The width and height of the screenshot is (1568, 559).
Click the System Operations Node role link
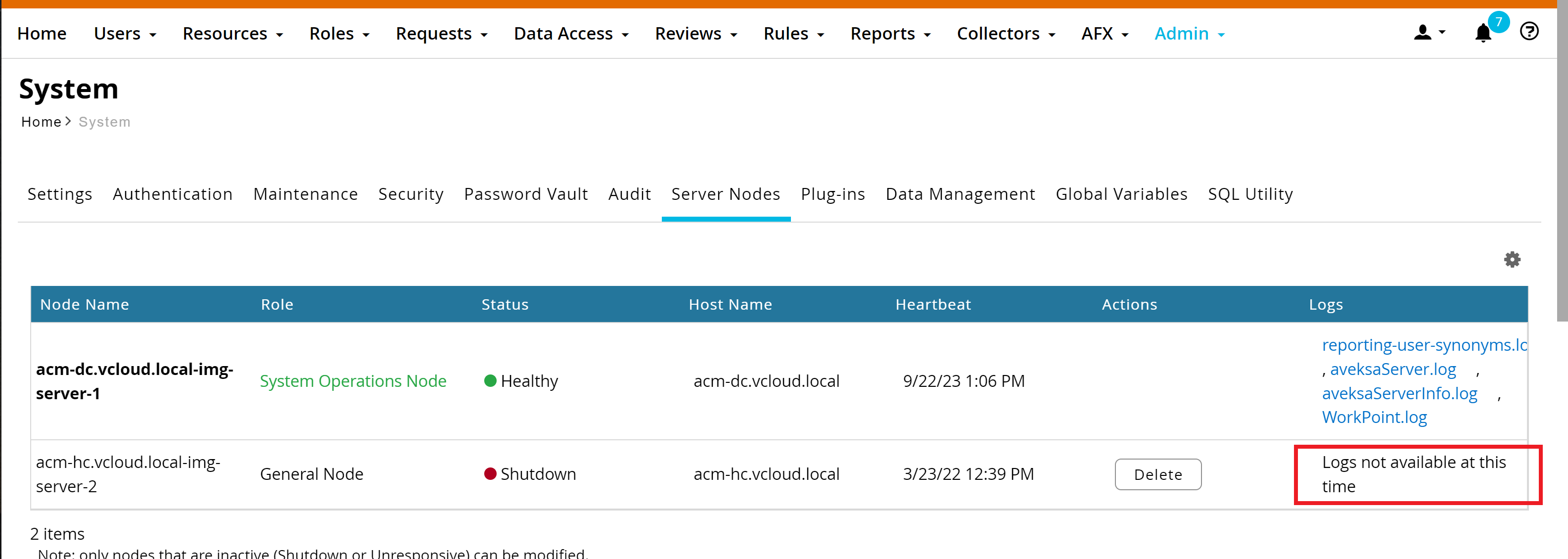point(353,381)
